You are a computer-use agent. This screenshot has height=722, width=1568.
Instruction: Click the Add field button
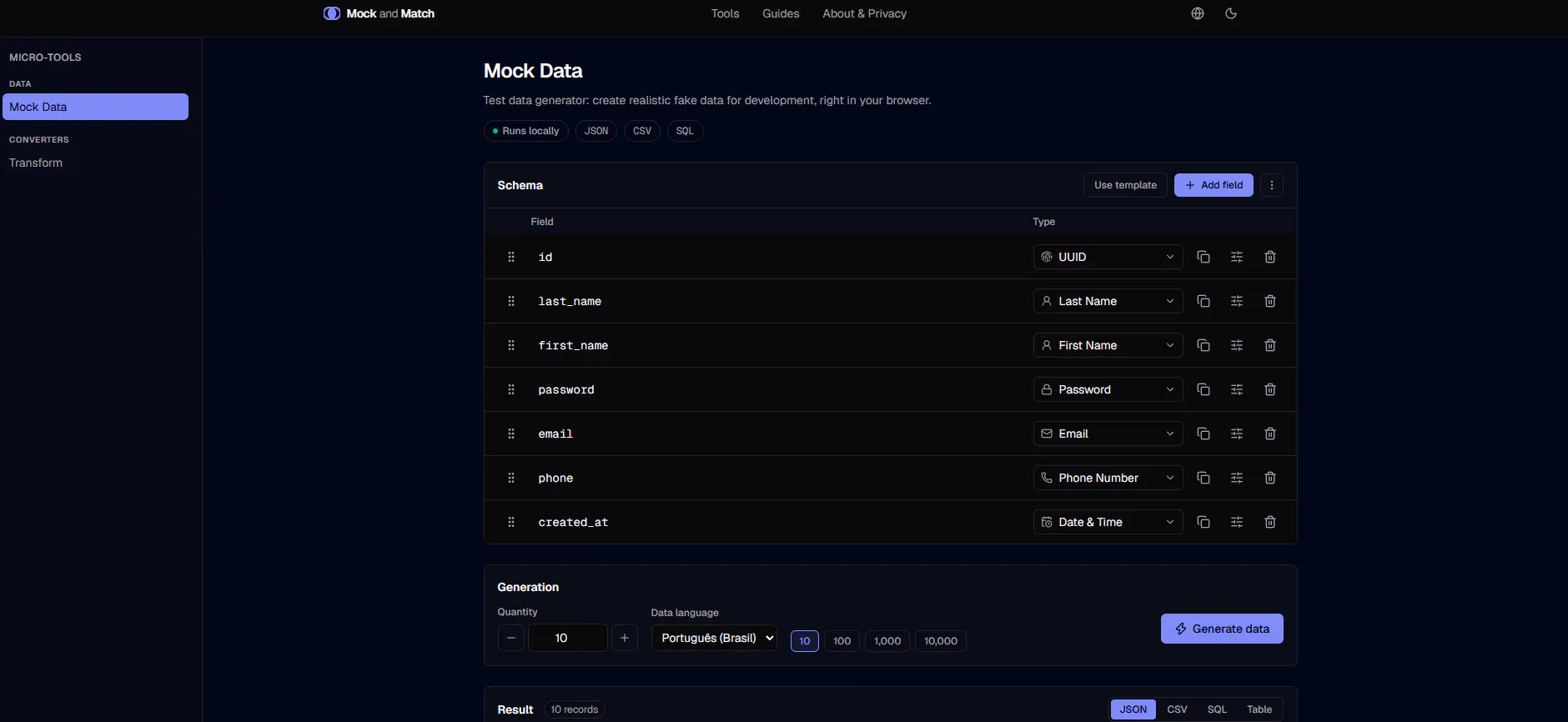pos(1214,185)
